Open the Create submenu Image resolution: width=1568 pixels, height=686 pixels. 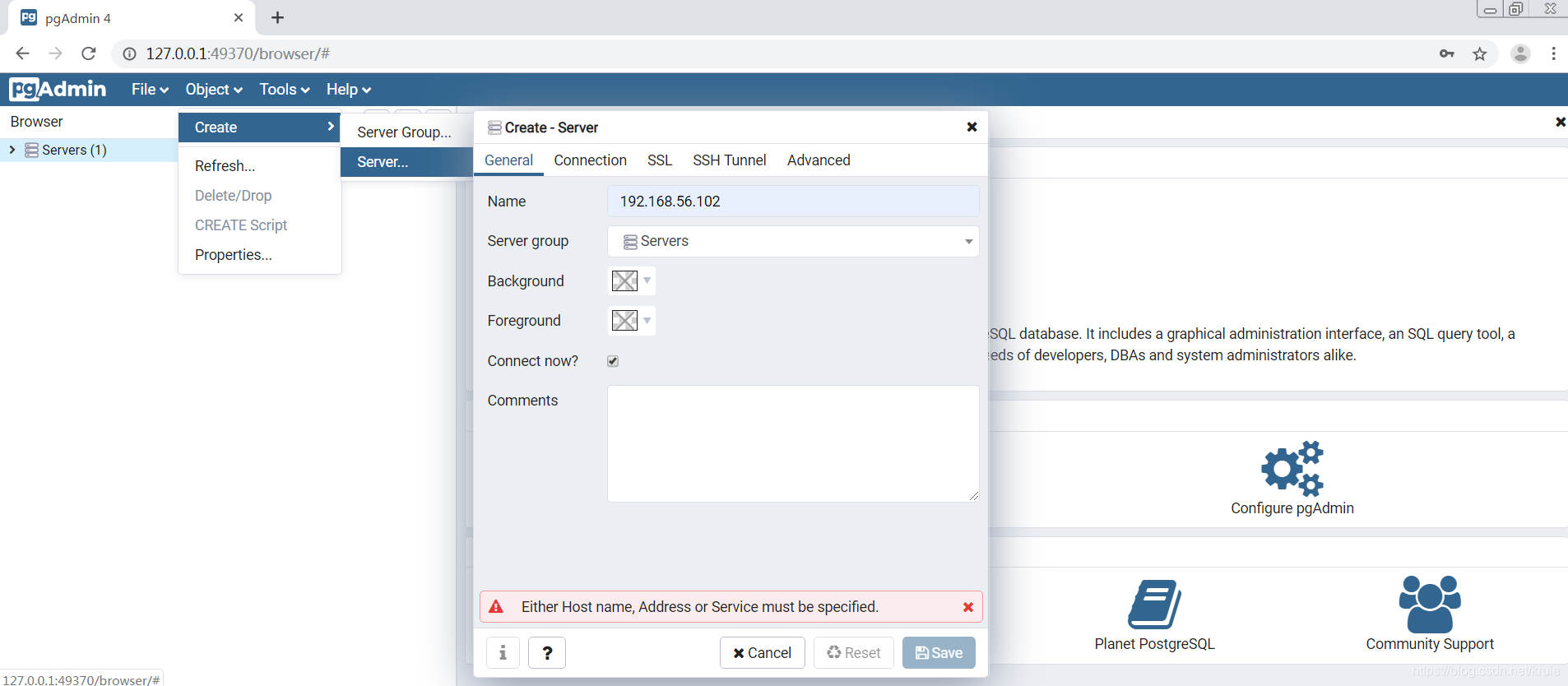click(x=259, y=127)
